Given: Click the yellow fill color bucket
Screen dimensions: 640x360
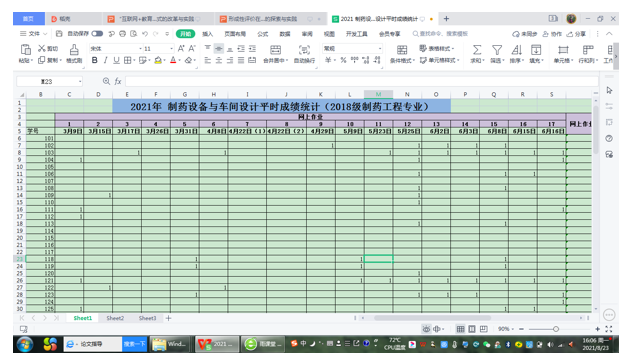Looking at the screenshot, I should pyautogui.click(x=158, y=60).
